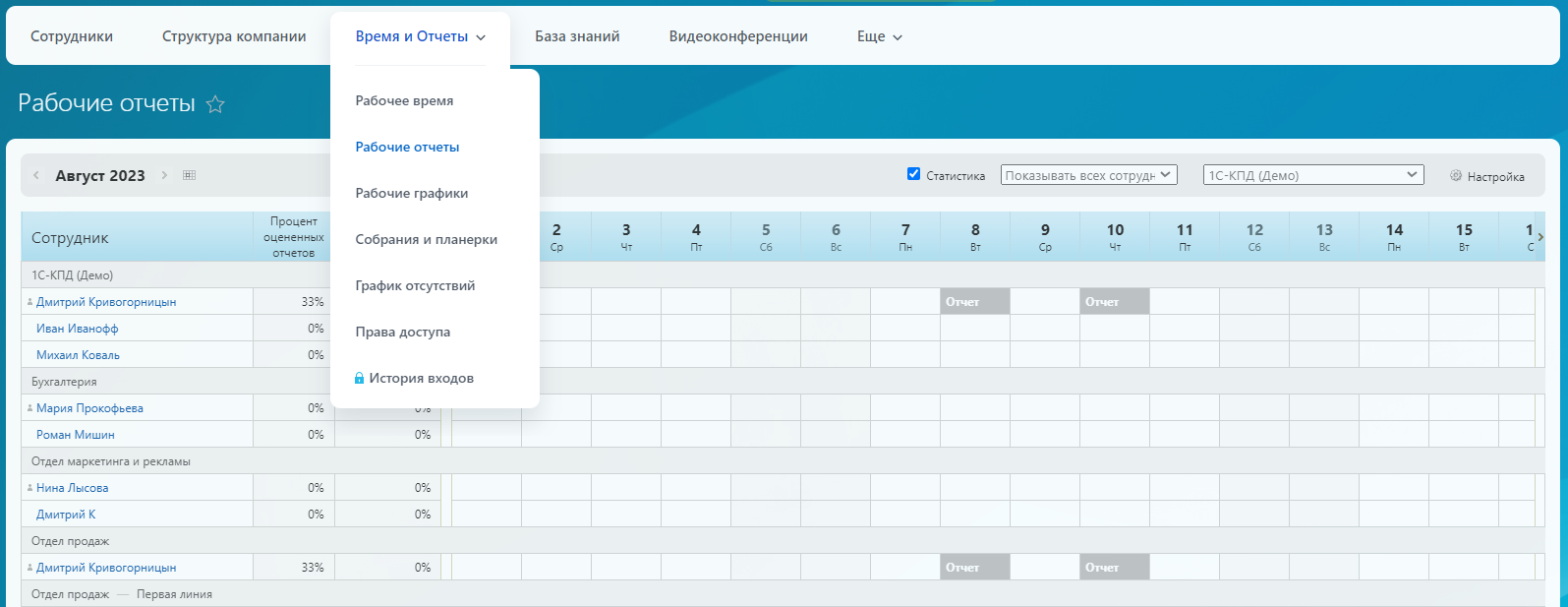1568x607 pixels.
Task: Open Рабочие графики from menu
Action: coord(412,193)
